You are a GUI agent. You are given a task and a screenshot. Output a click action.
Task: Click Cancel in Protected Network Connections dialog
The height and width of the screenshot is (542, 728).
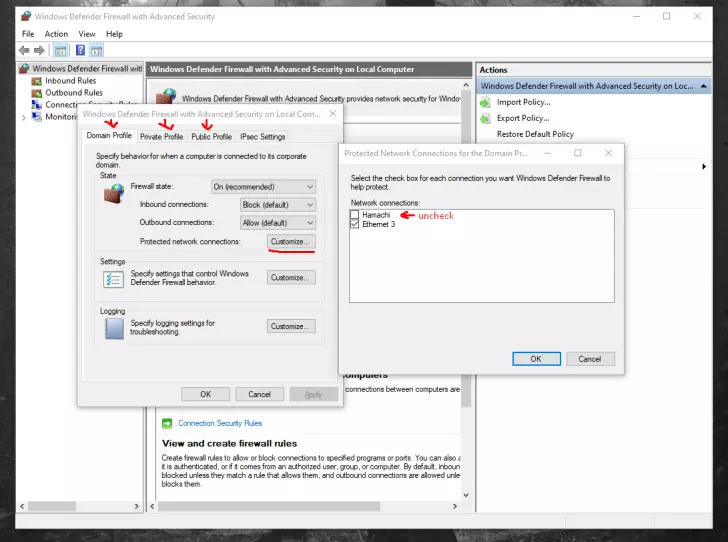pos(590,359)
